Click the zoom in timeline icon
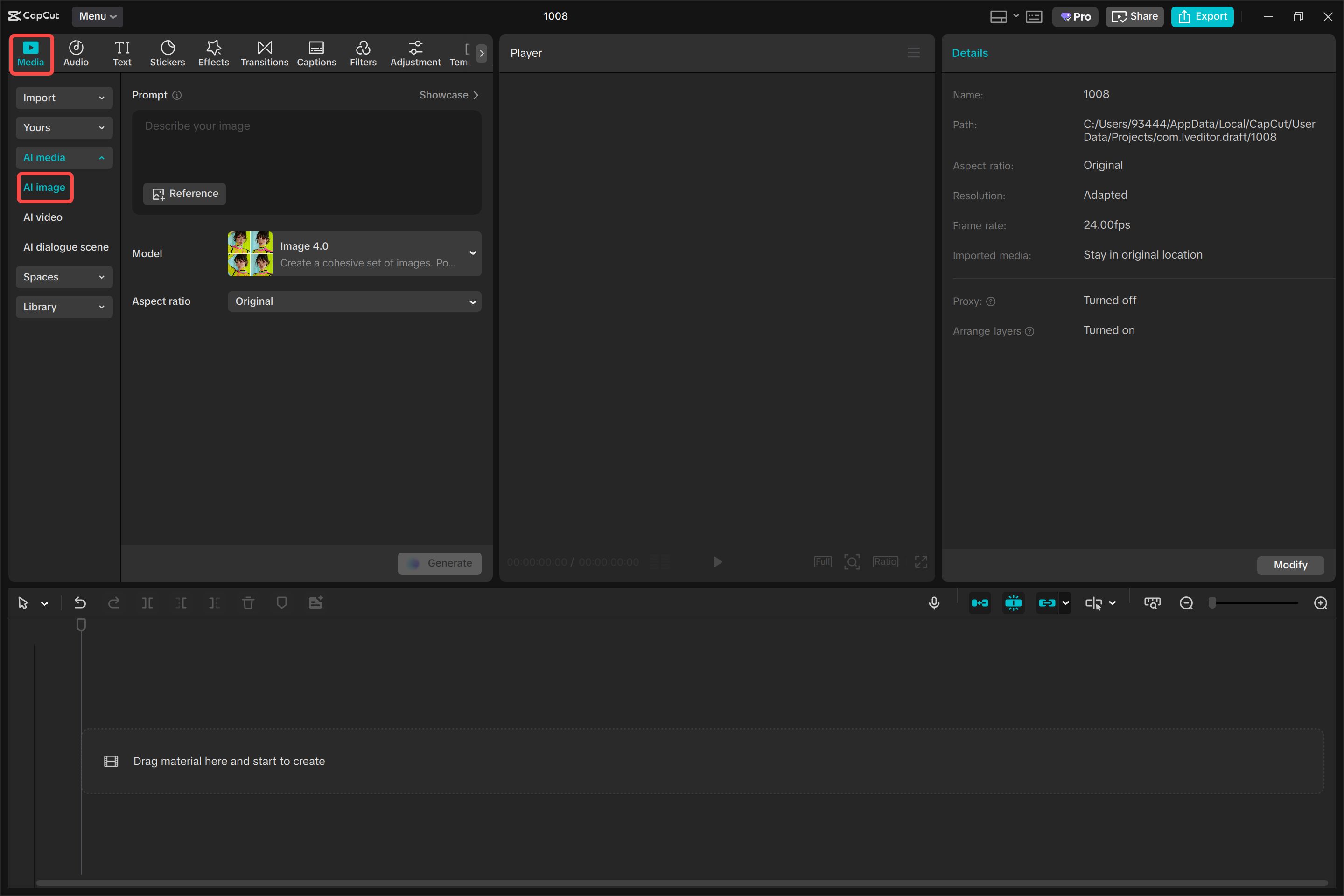 [1321, 603]
